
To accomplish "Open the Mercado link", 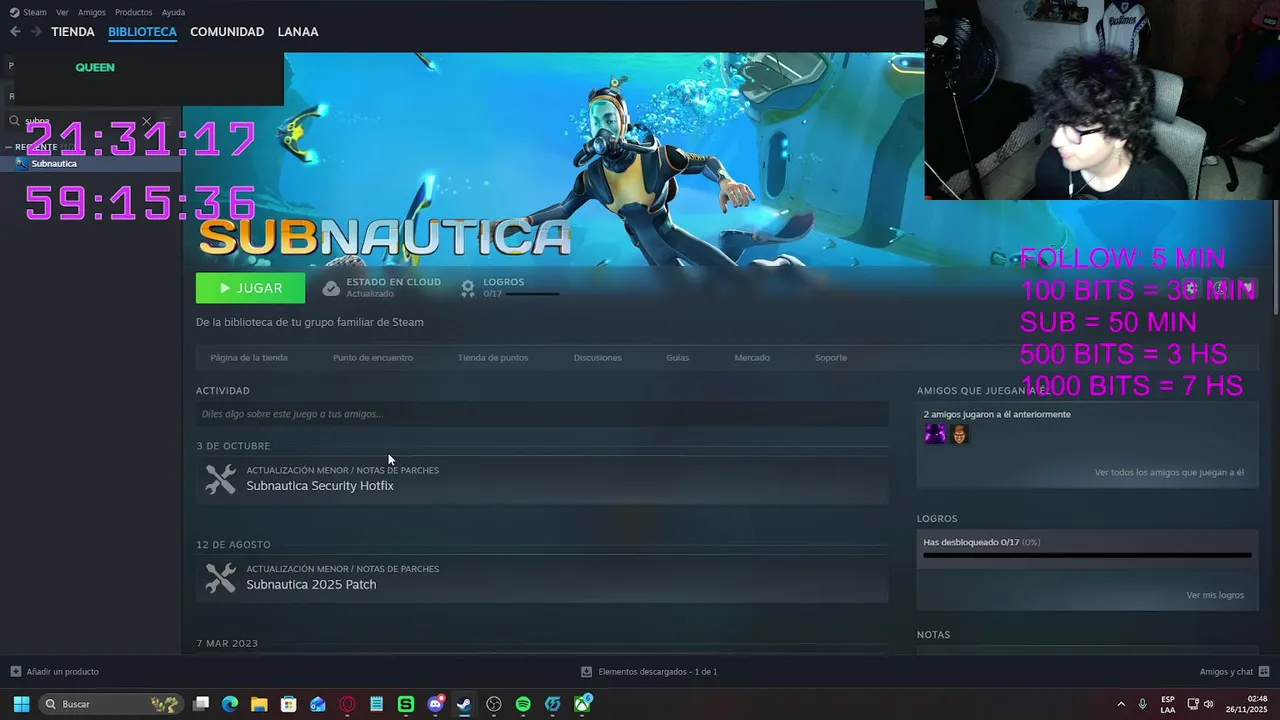I will point(752,357).
